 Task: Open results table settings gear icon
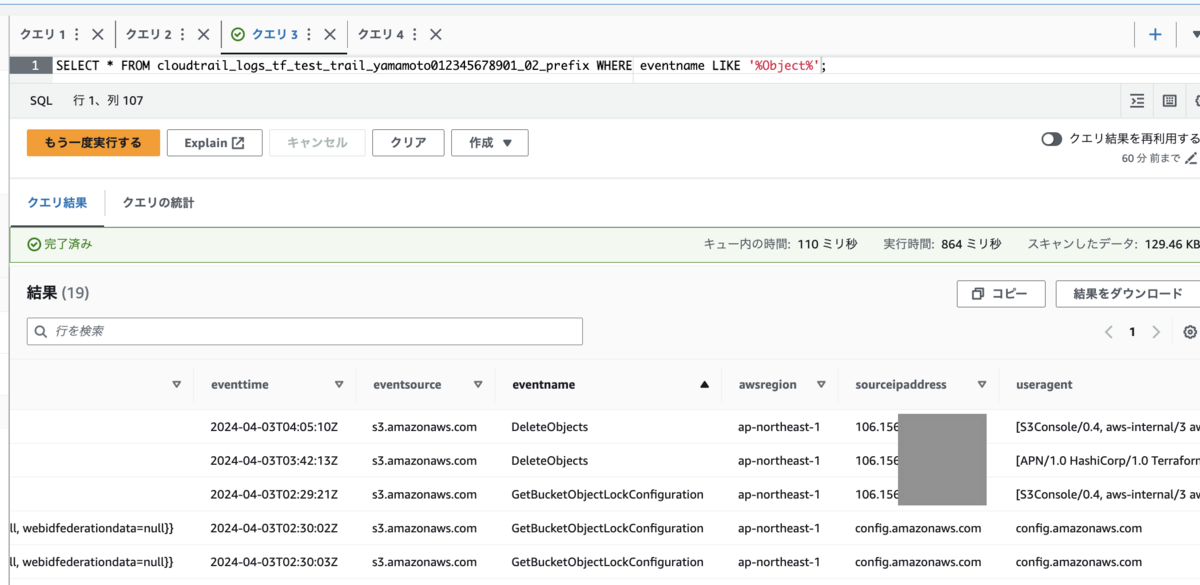1190,332
